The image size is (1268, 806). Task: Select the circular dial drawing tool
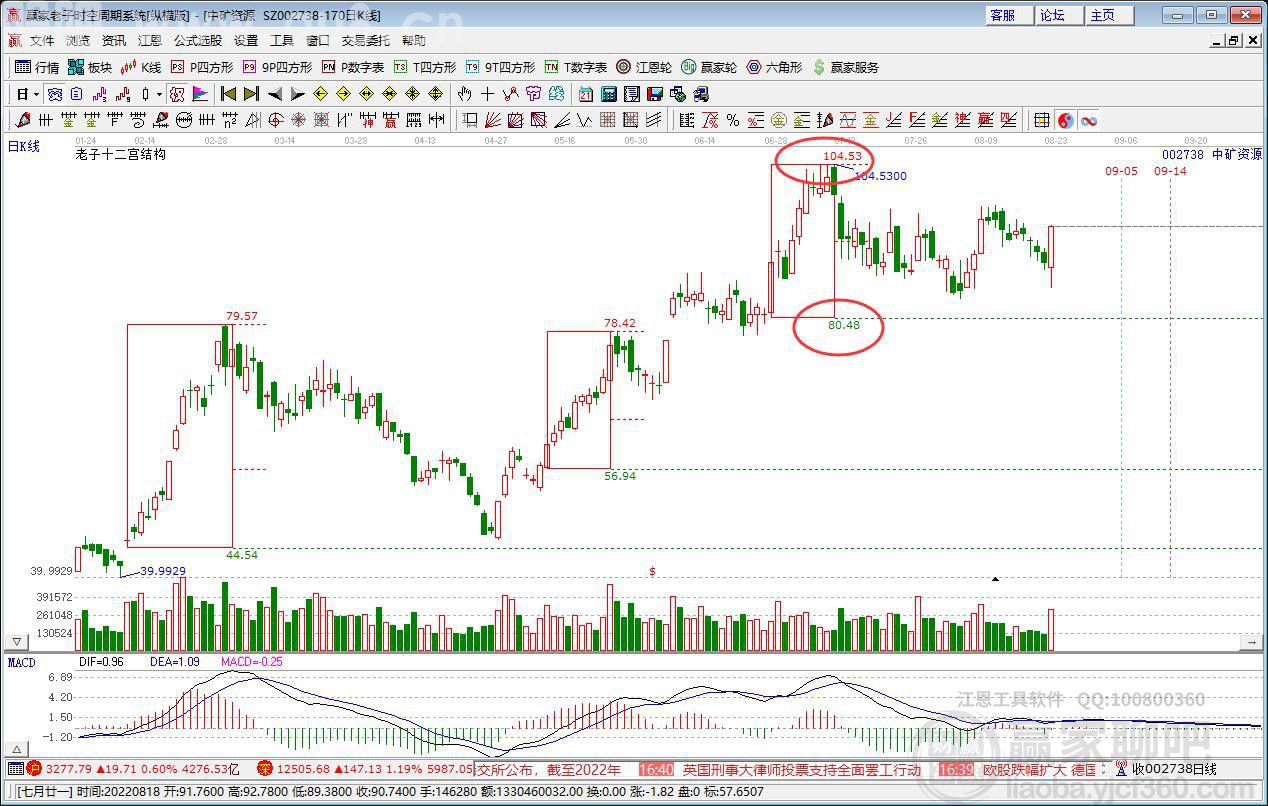(184, 120)
